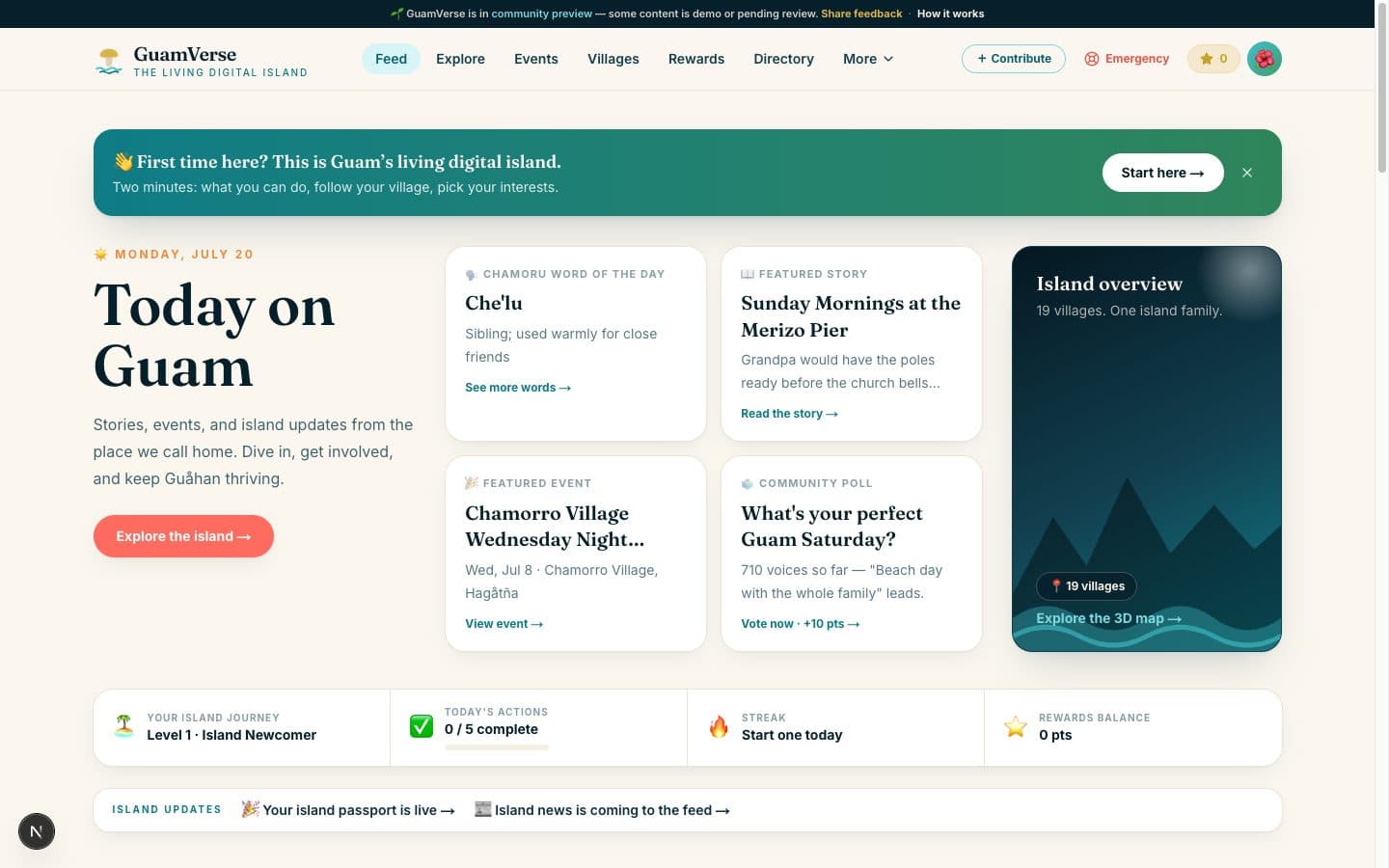Click the green checkmark Today's Actions icon
This screenshot has height=868, width=1389.
point(422,726)
